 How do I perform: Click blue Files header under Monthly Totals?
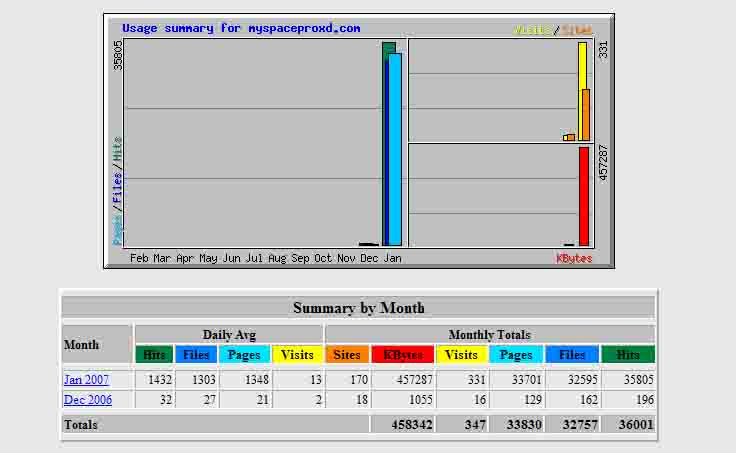[572, 354]
